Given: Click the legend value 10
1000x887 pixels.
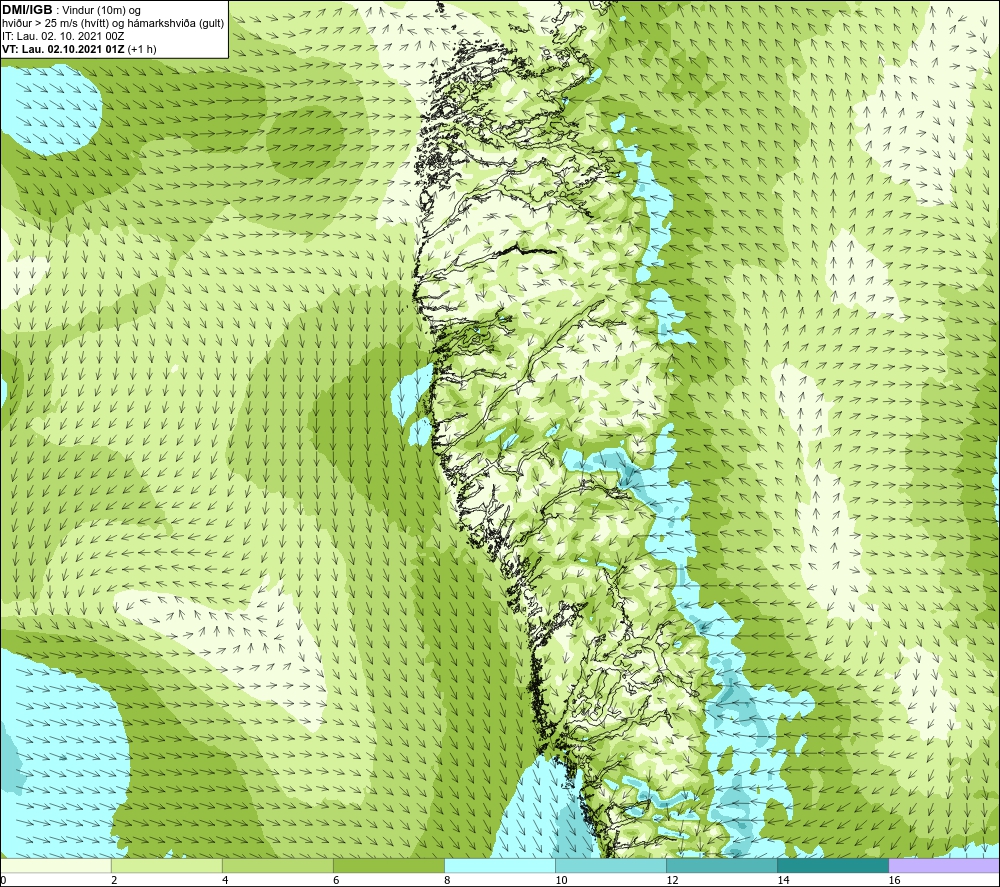Looking at the screenshot, I should click(561, 881).
